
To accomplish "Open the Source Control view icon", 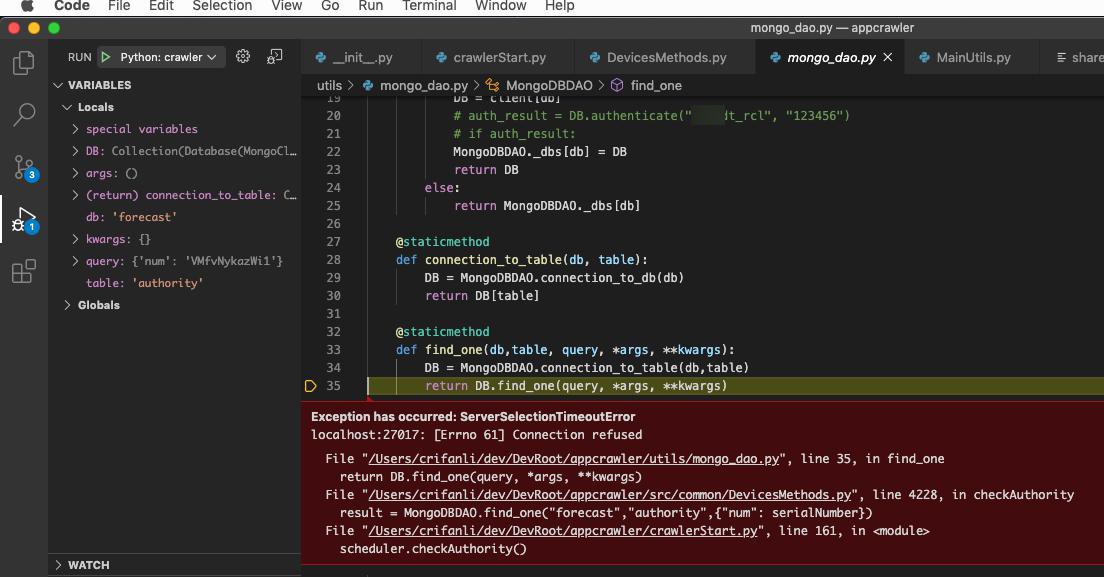I will coord(25,168).
